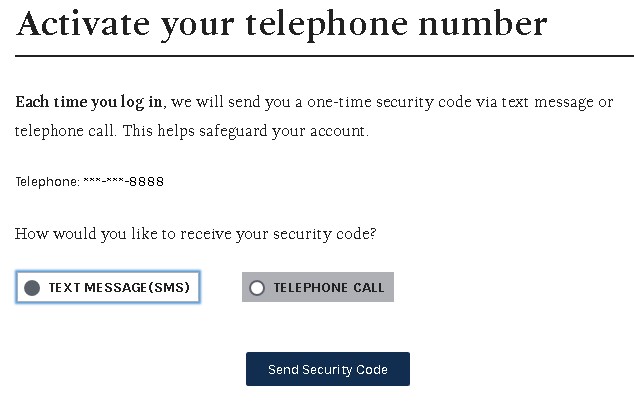Click the horizontal divider under the heading
Image resolution: width=634 pixels, height=402 pixels.
[x=324, y=56]
